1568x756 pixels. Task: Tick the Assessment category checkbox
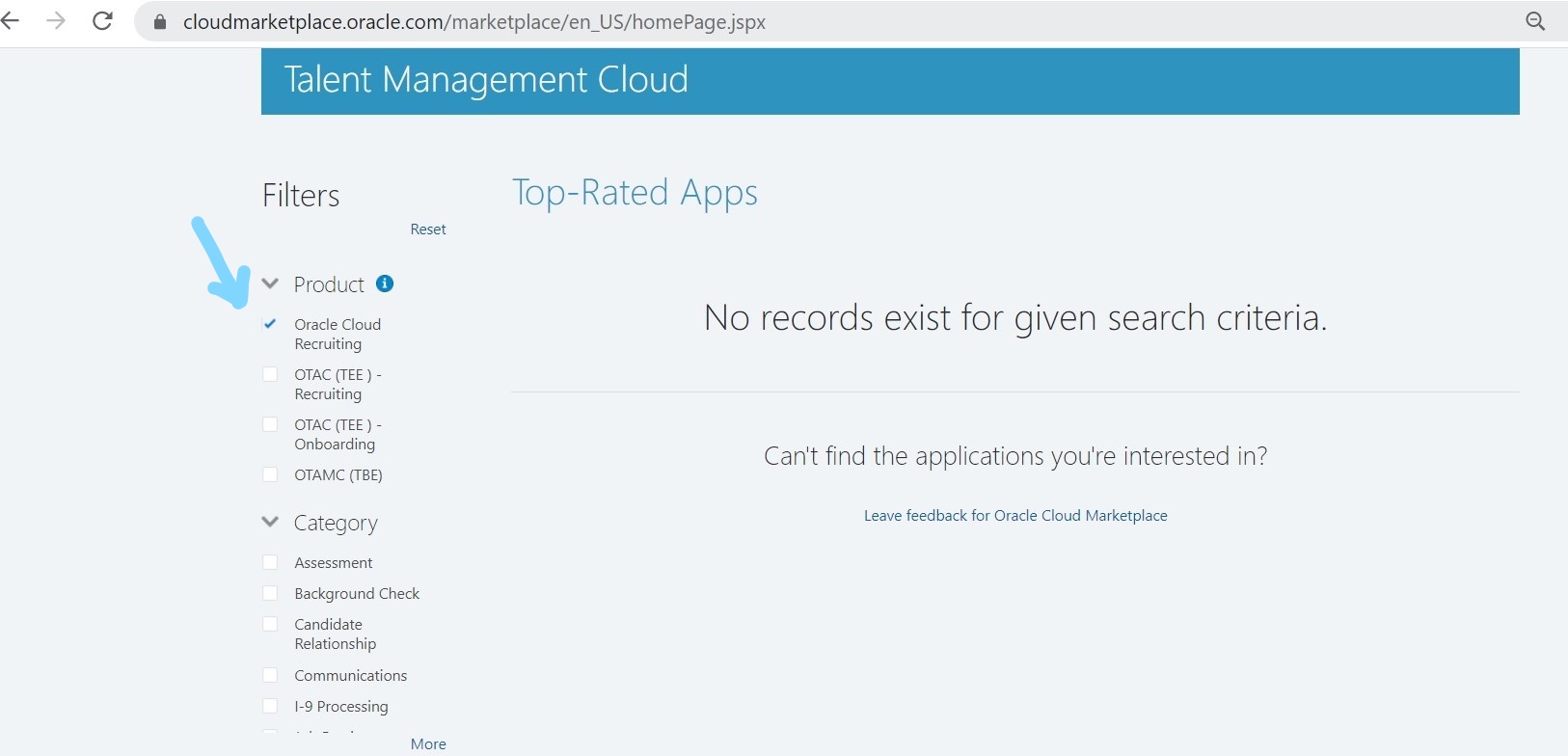pos(270,562)
